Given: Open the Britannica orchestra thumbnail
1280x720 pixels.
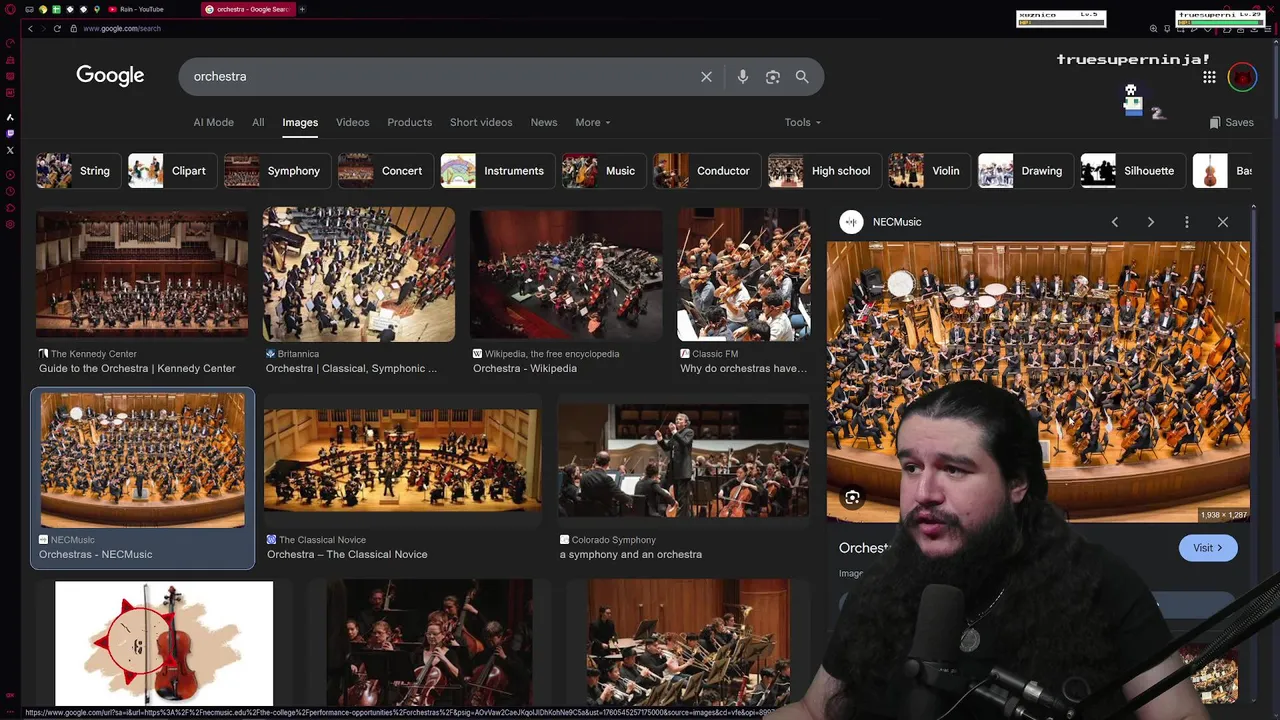Looking at the screenshot, I should 359,274.
